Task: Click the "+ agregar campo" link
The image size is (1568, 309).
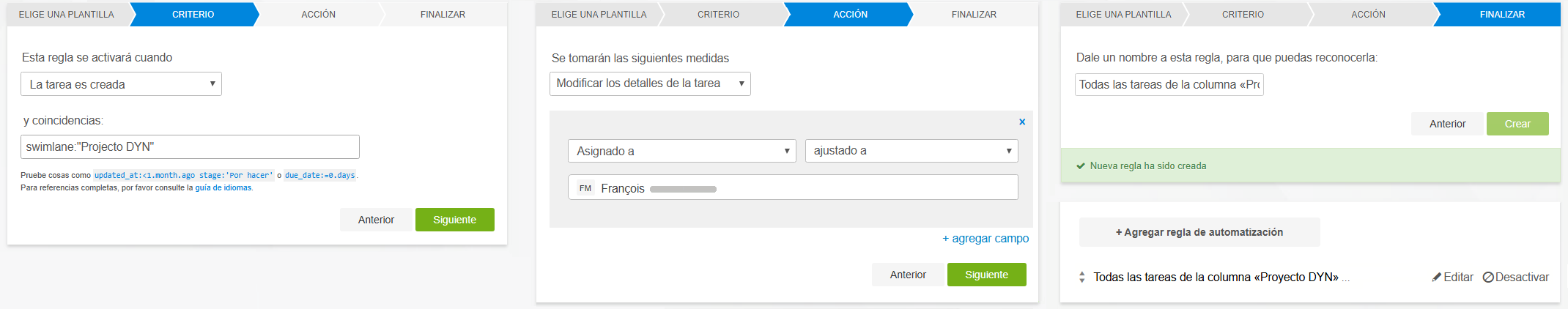Action: 985,239
